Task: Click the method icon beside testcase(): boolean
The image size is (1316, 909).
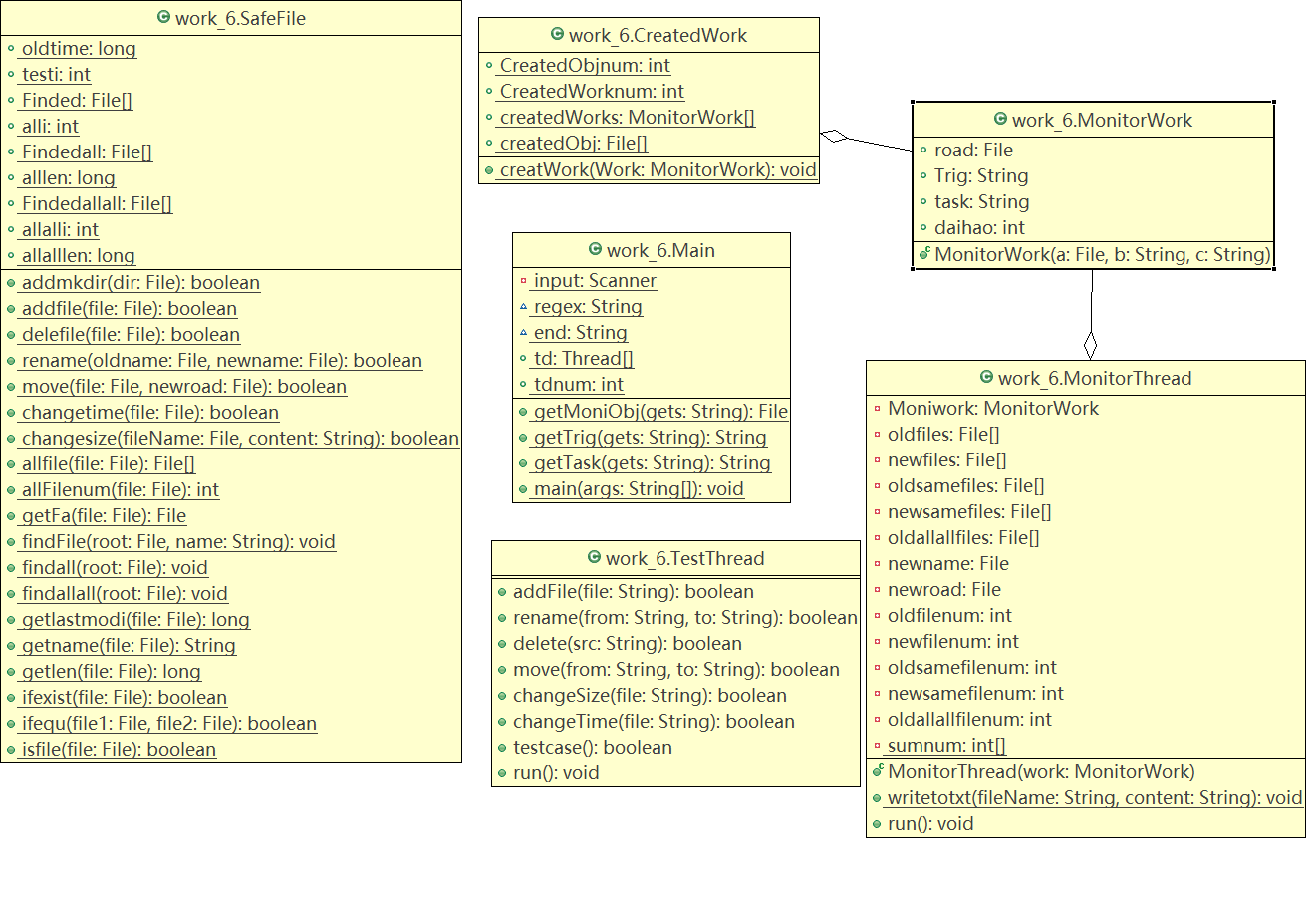Action: pos(502,747)
